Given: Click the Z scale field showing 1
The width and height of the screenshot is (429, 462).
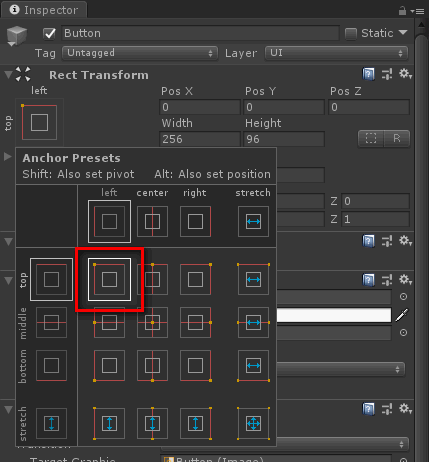Looking at the screenshot, I should (375, 219).
